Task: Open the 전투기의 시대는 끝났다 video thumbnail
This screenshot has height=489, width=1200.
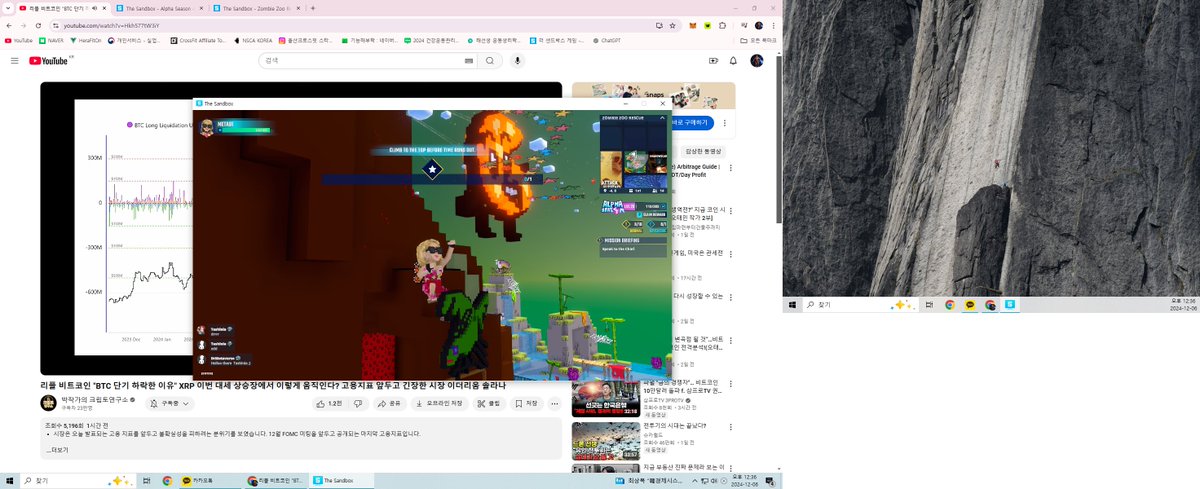Action: (605, 441)
